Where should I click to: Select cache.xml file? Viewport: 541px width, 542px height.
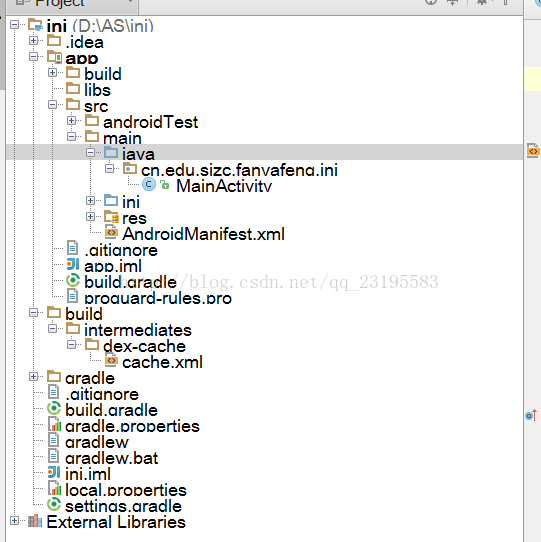(x=162, y=362)
